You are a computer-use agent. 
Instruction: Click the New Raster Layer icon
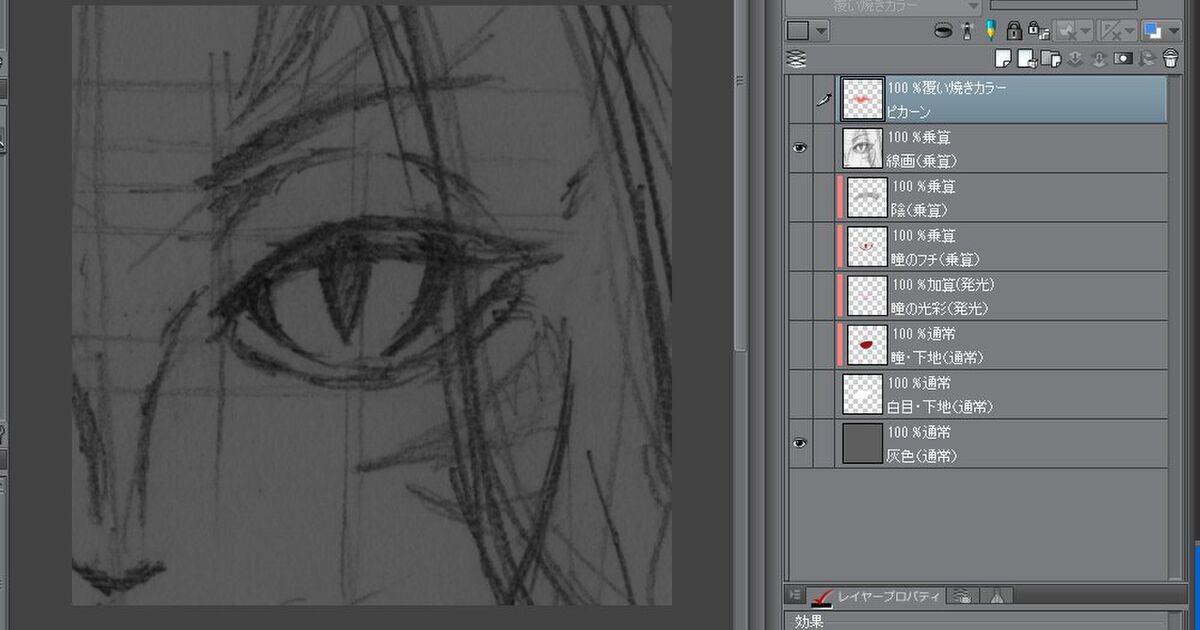[x=1003, y=59]
